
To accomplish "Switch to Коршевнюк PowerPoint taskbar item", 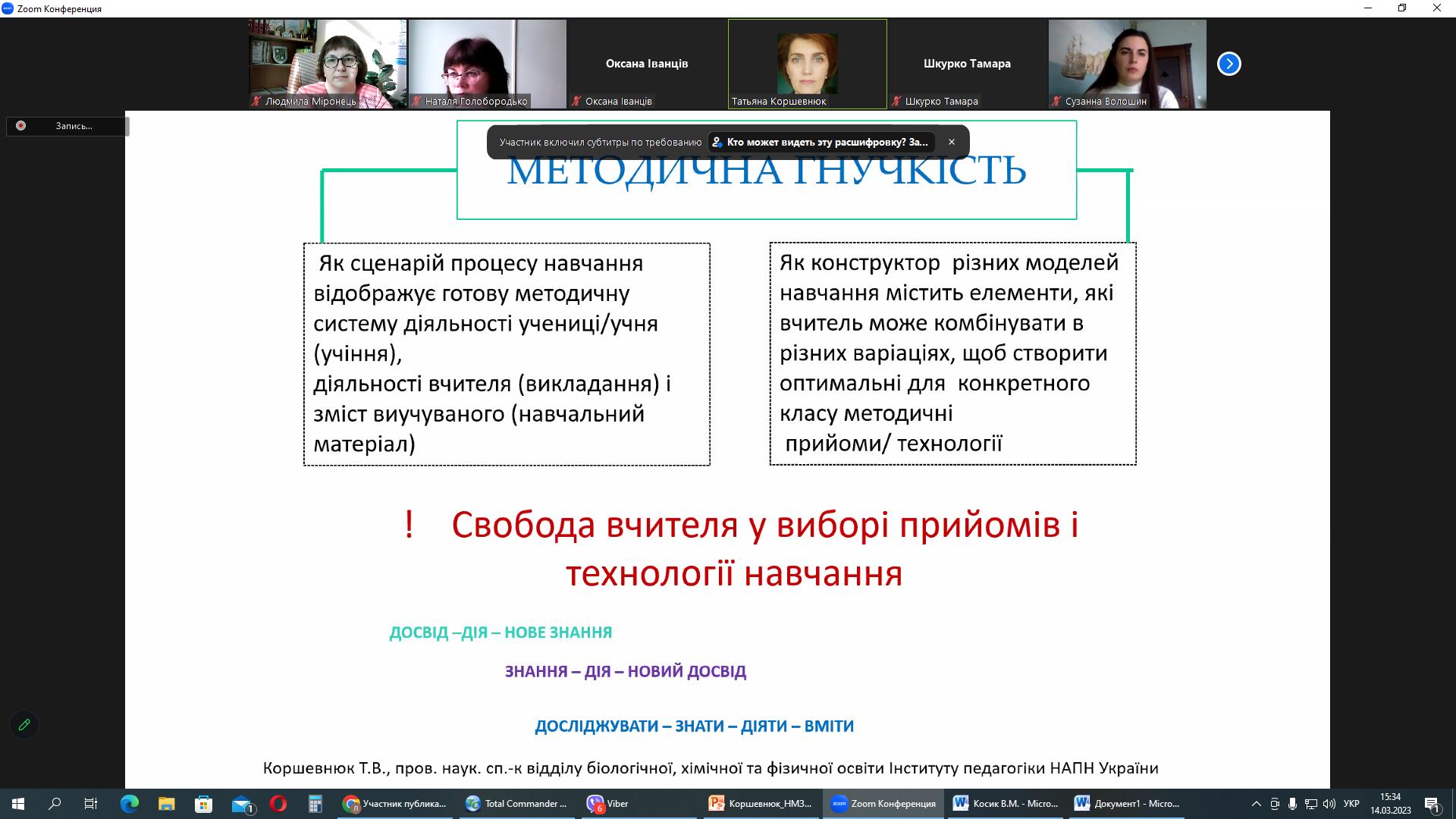I will click(761, 804).
